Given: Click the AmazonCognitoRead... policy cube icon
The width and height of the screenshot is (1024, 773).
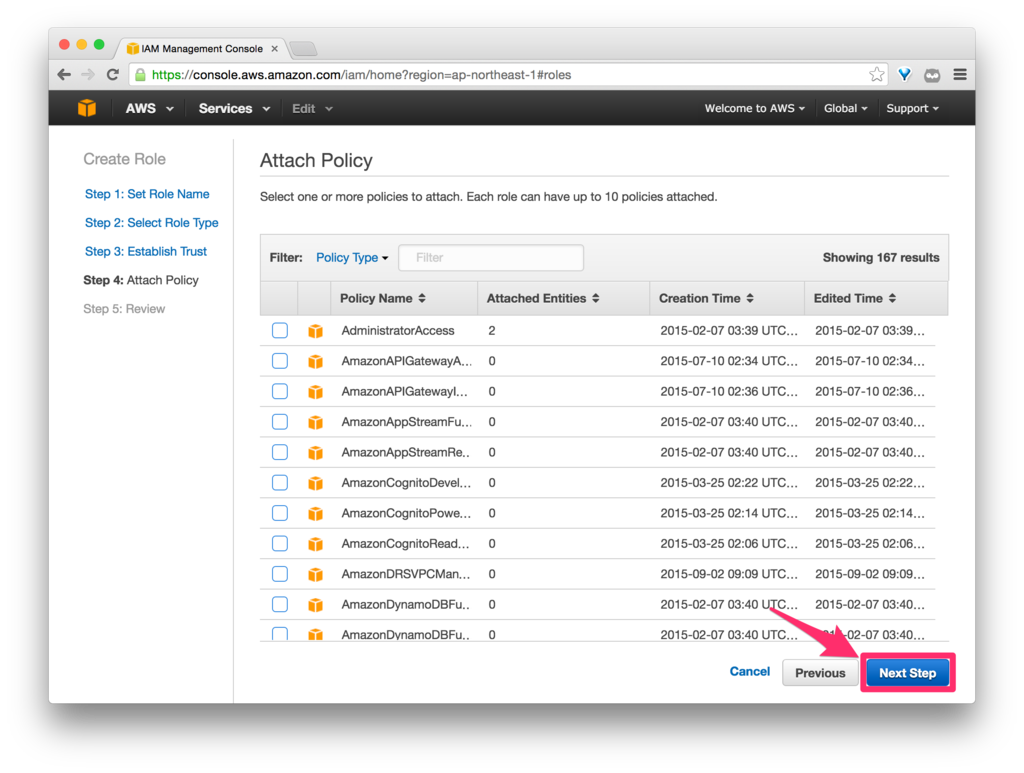Looking at the screenshot, I should point(315,544).
